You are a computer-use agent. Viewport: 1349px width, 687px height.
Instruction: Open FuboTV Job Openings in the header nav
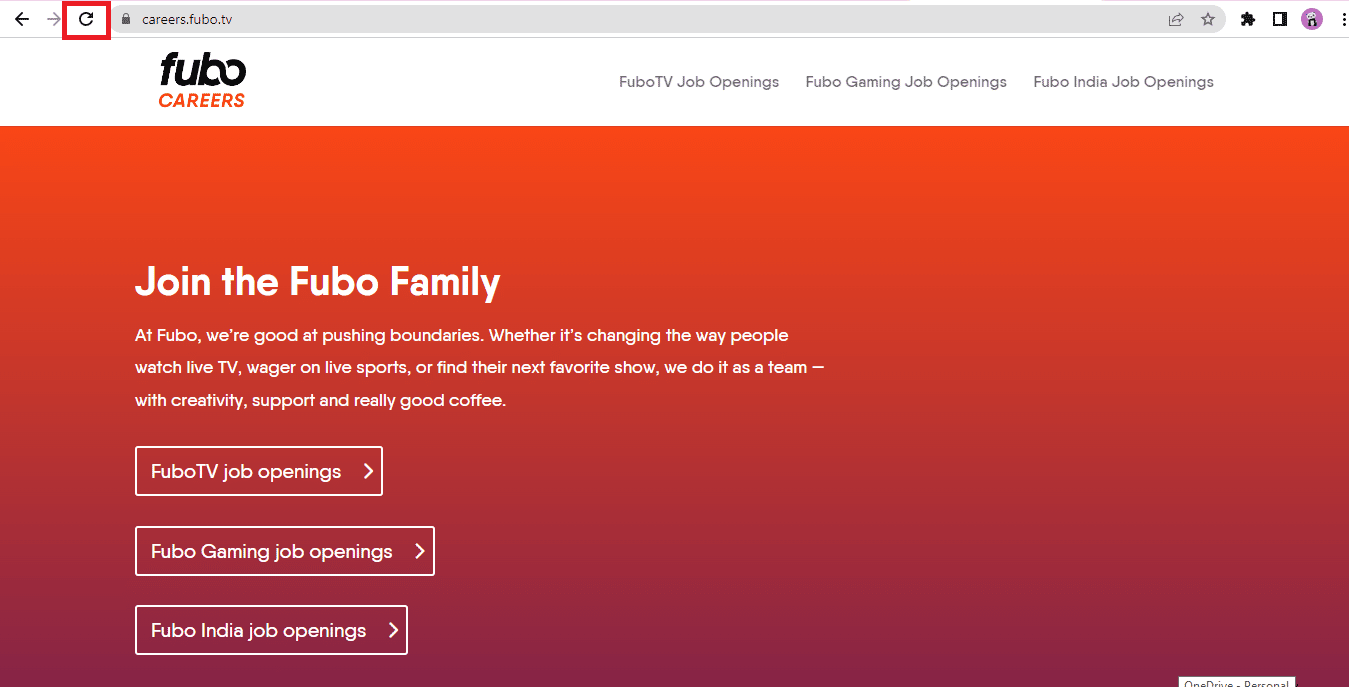tap(699, 82)
